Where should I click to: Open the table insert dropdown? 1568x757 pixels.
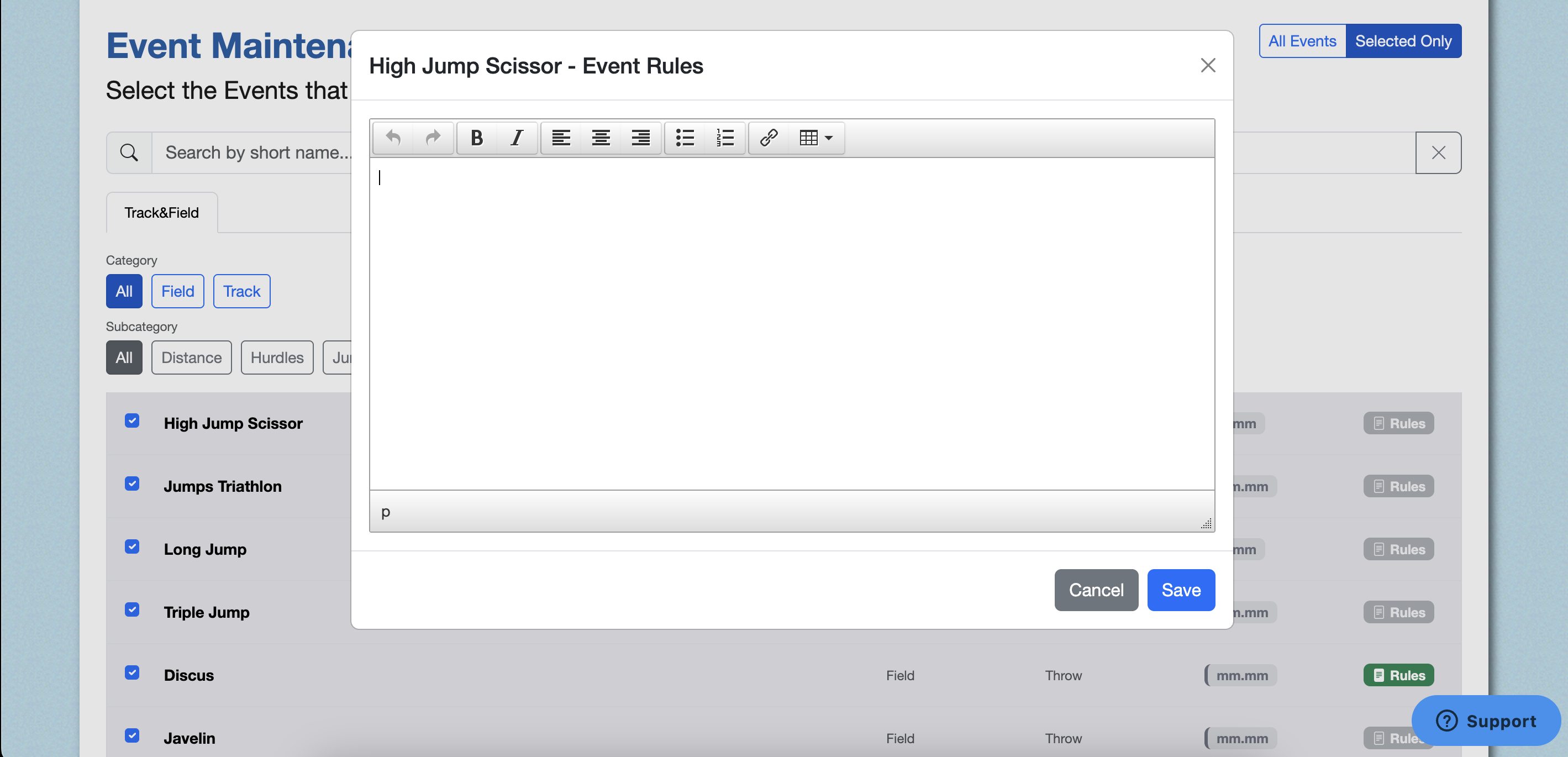pyautogui.click(x=815, y=138)
